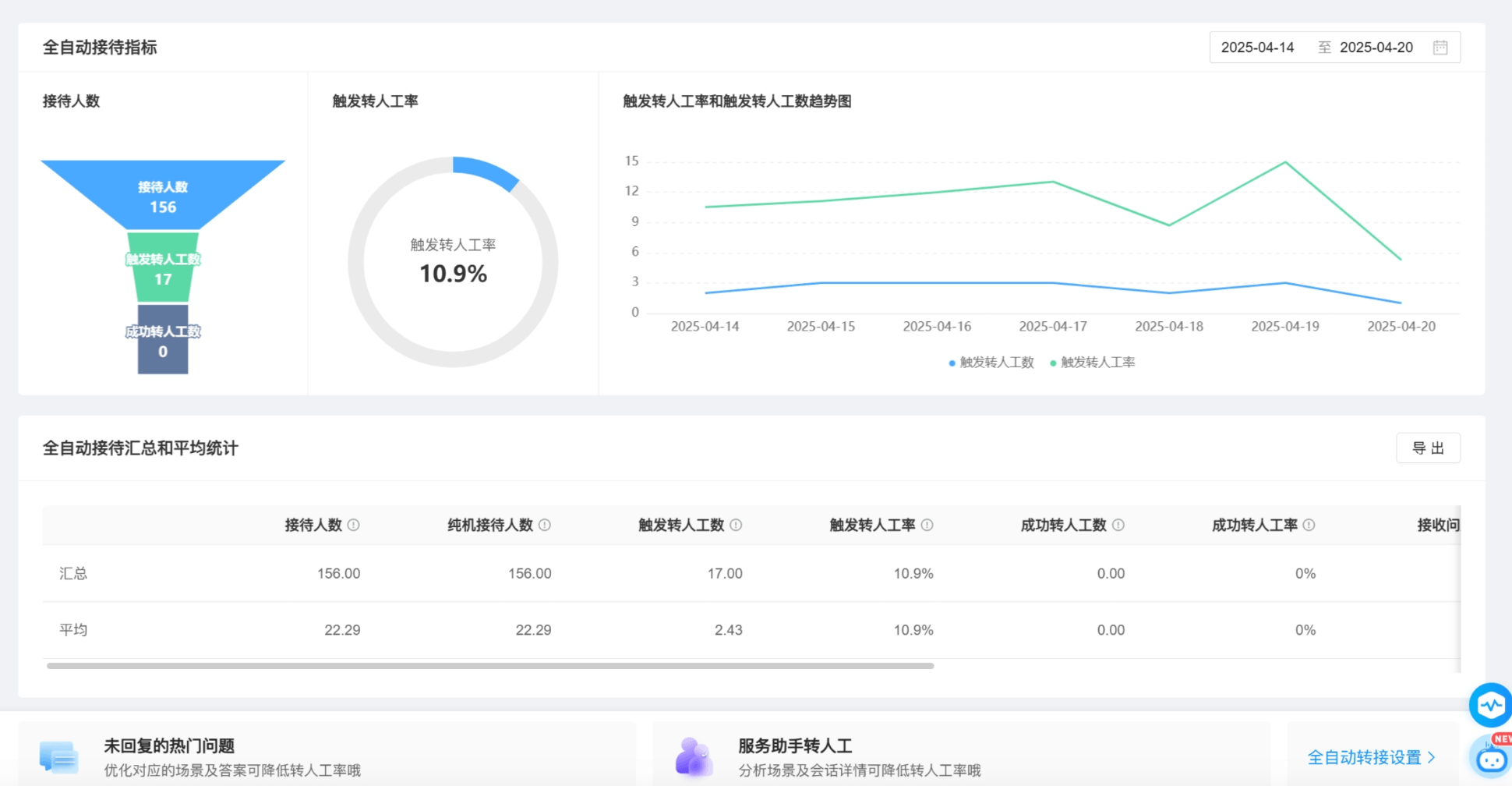The image size is (1512, 786).
Task: Open the blue health monitor floating icon
Action: [1491, 705]
